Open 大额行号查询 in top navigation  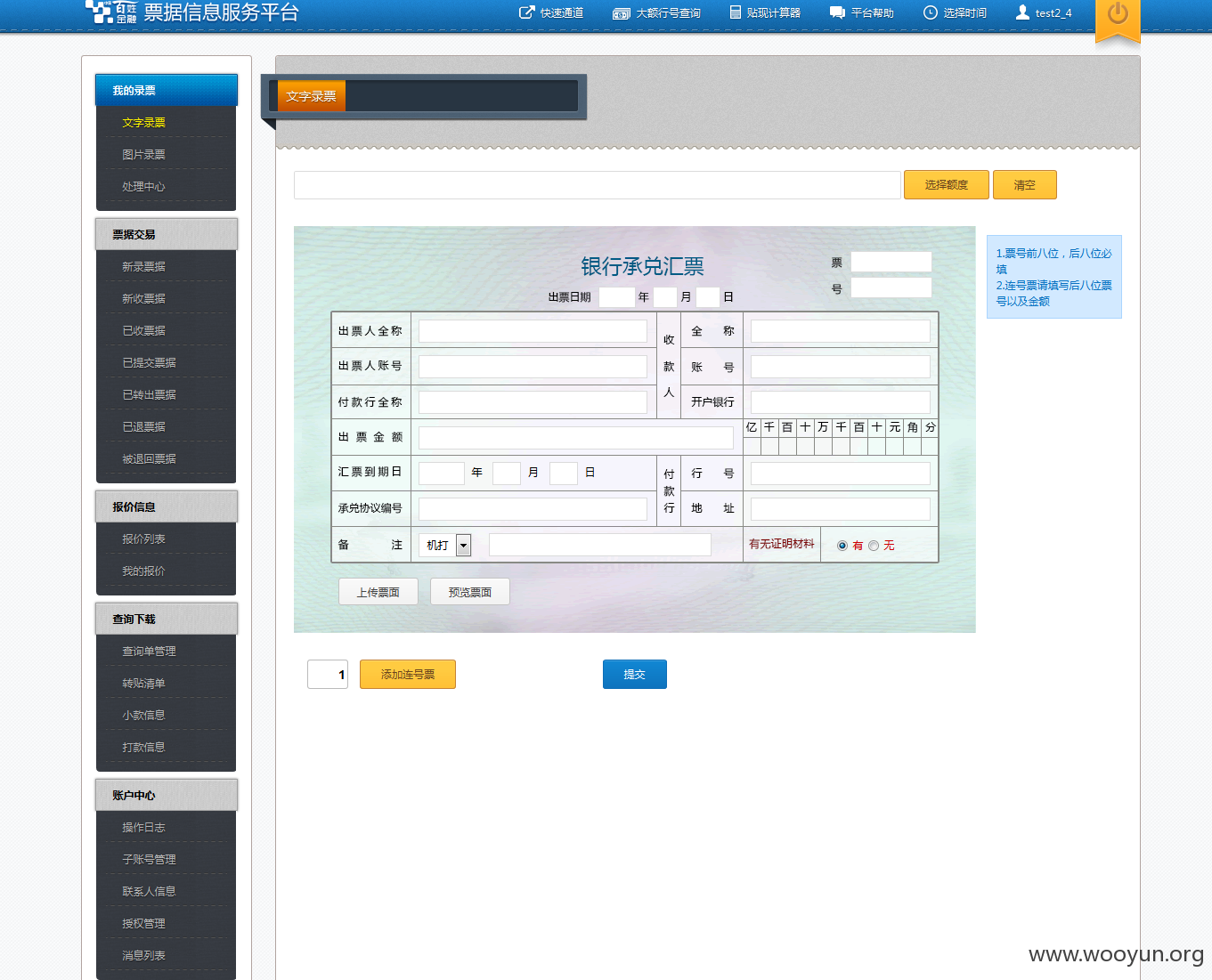(x=657, y=13)
